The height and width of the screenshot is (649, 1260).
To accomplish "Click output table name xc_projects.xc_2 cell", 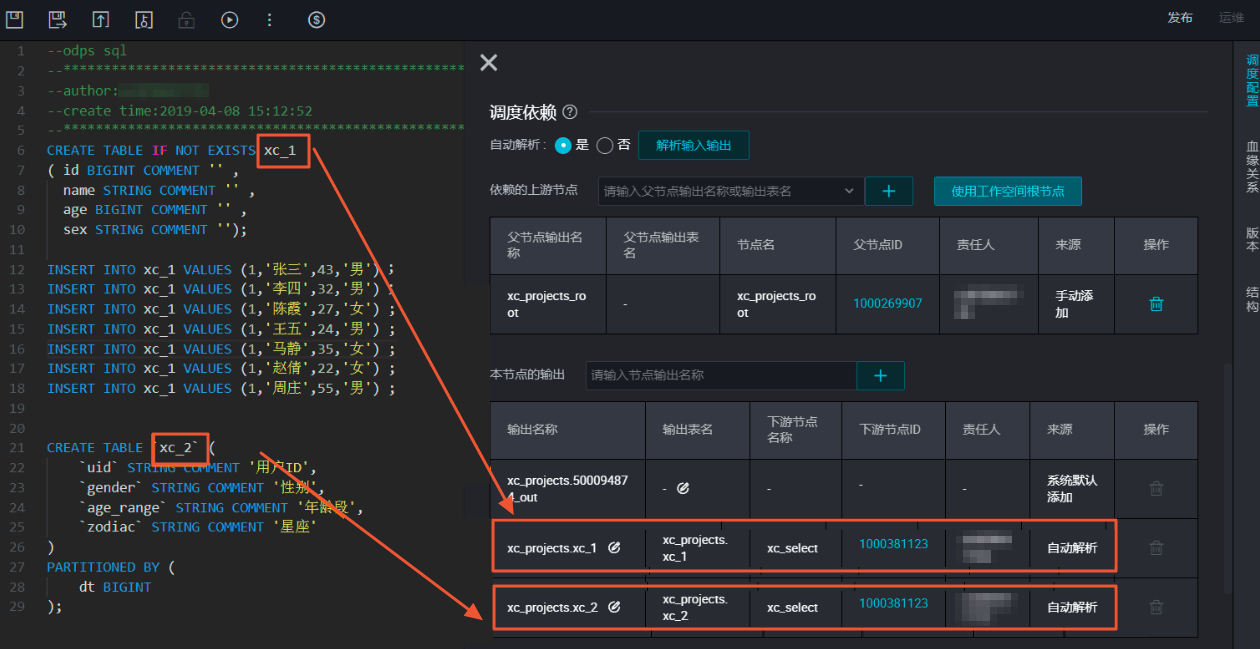I will click(695, 607).
